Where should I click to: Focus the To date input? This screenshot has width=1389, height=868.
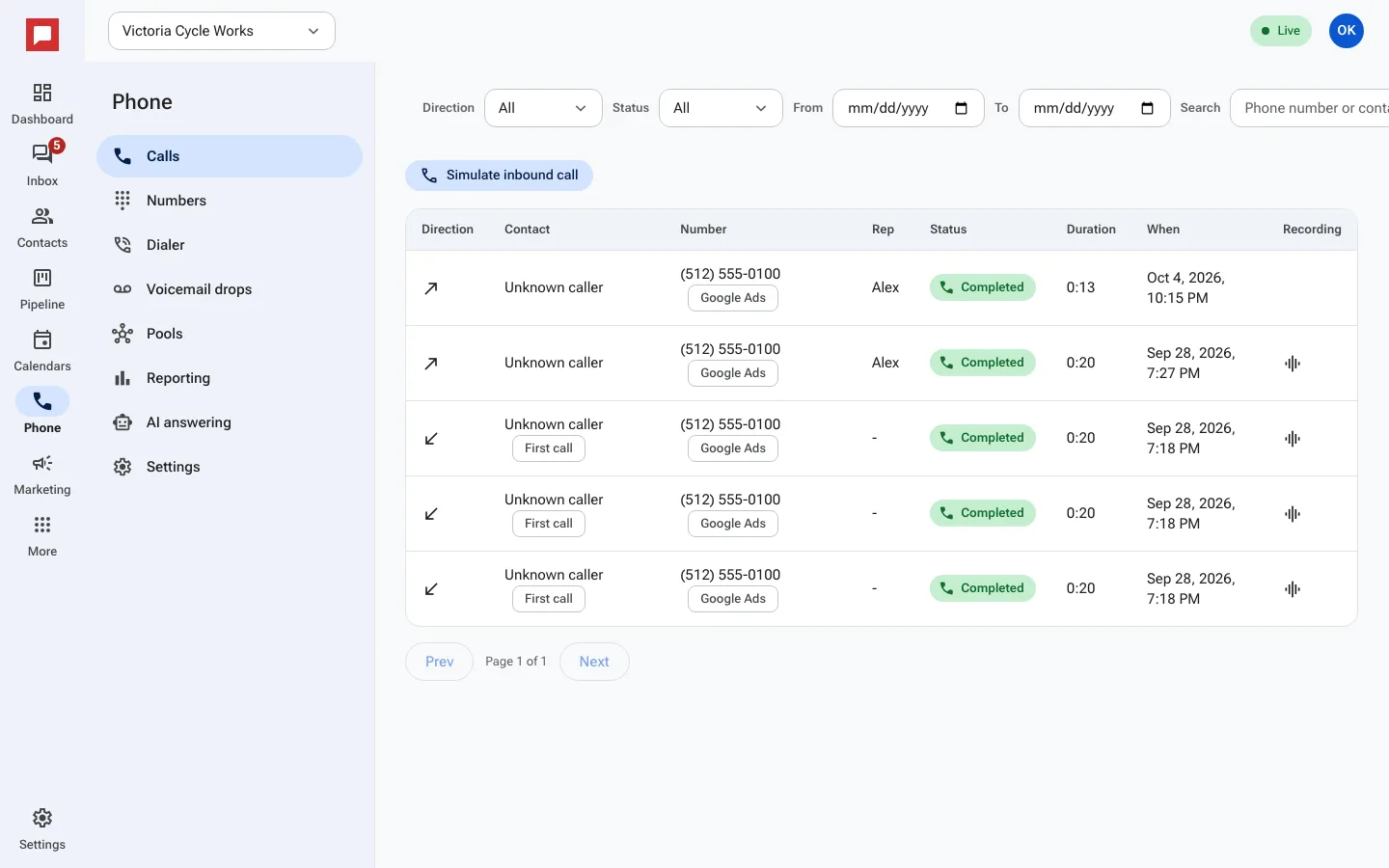click(x=1094, y=108)
